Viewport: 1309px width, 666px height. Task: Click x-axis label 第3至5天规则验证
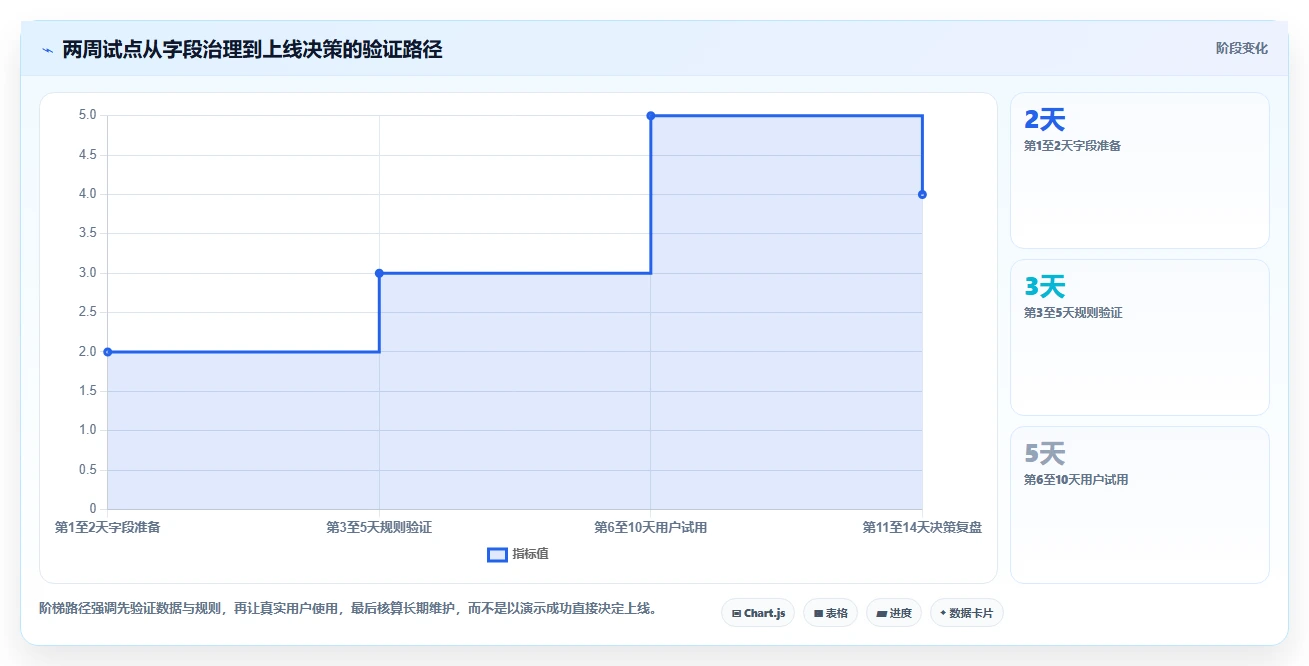(x=379, y=527)
